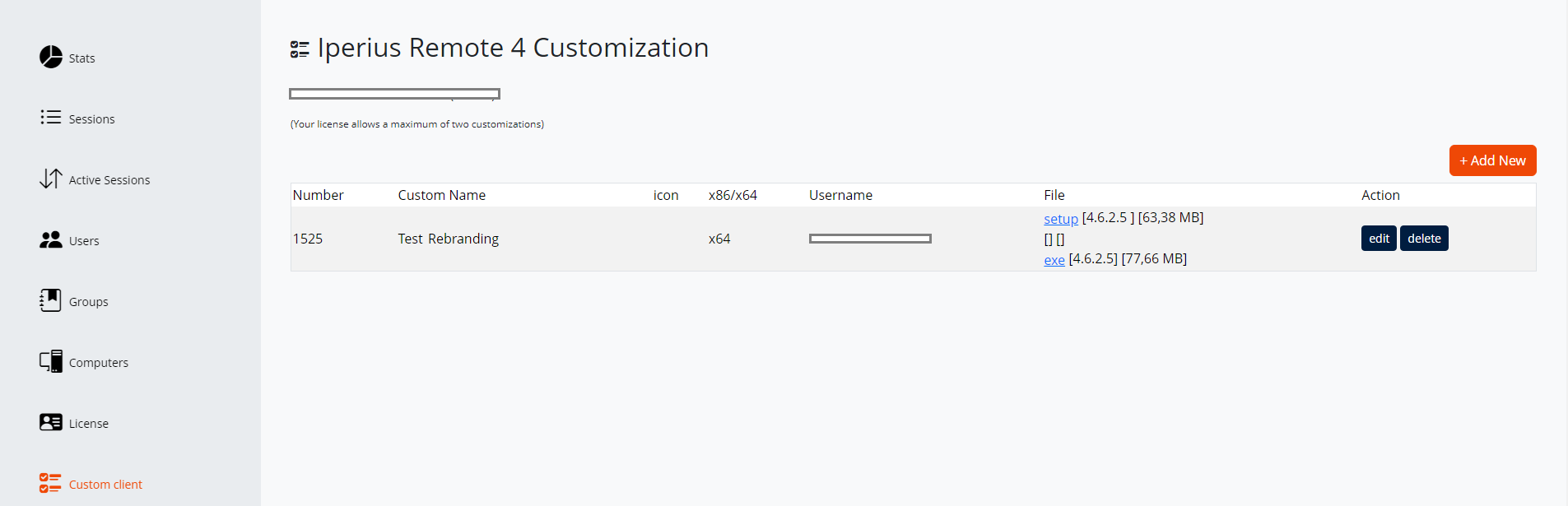1568x506 pixels.
Task: Click the License card icon
Action: point(50,422)
